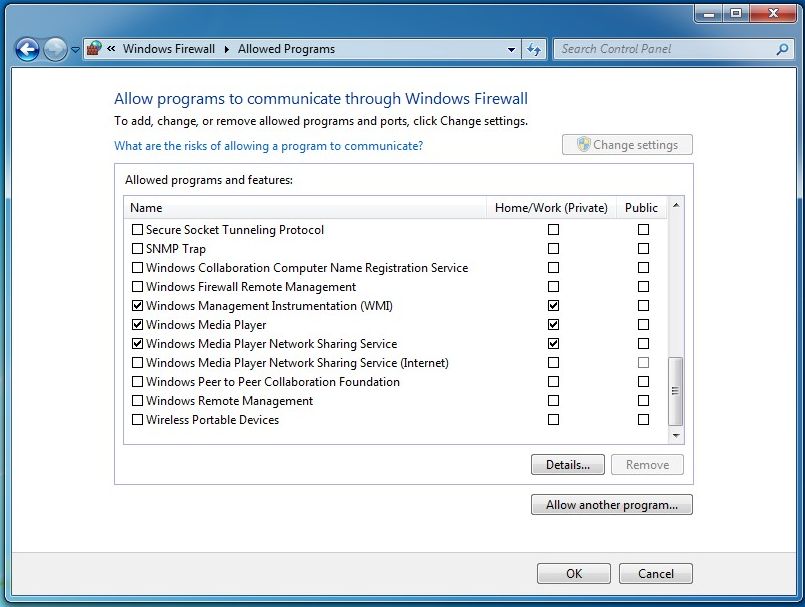This screenshot has height=607, width=805.
Task: Select the Windows Media Player row text
Action: 206,325
